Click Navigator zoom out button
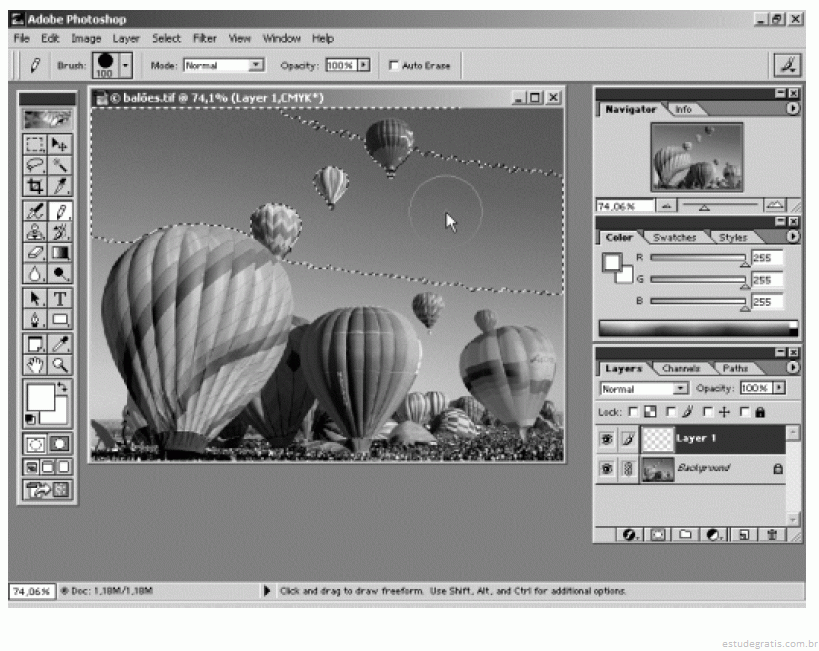 pyautogui.click(x=666, y=206)
